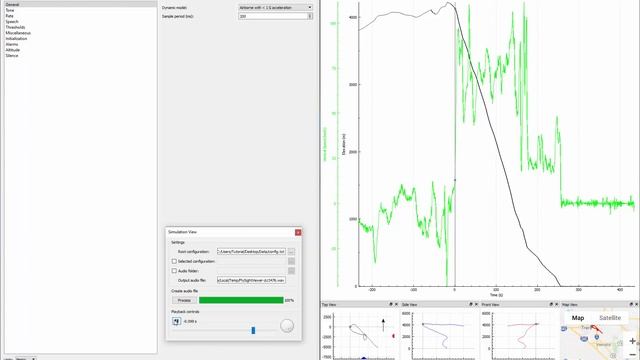This screenshot has width=640, height=360.
Task: Enable the Selected configuration checkbox
Action: (174, 261)
